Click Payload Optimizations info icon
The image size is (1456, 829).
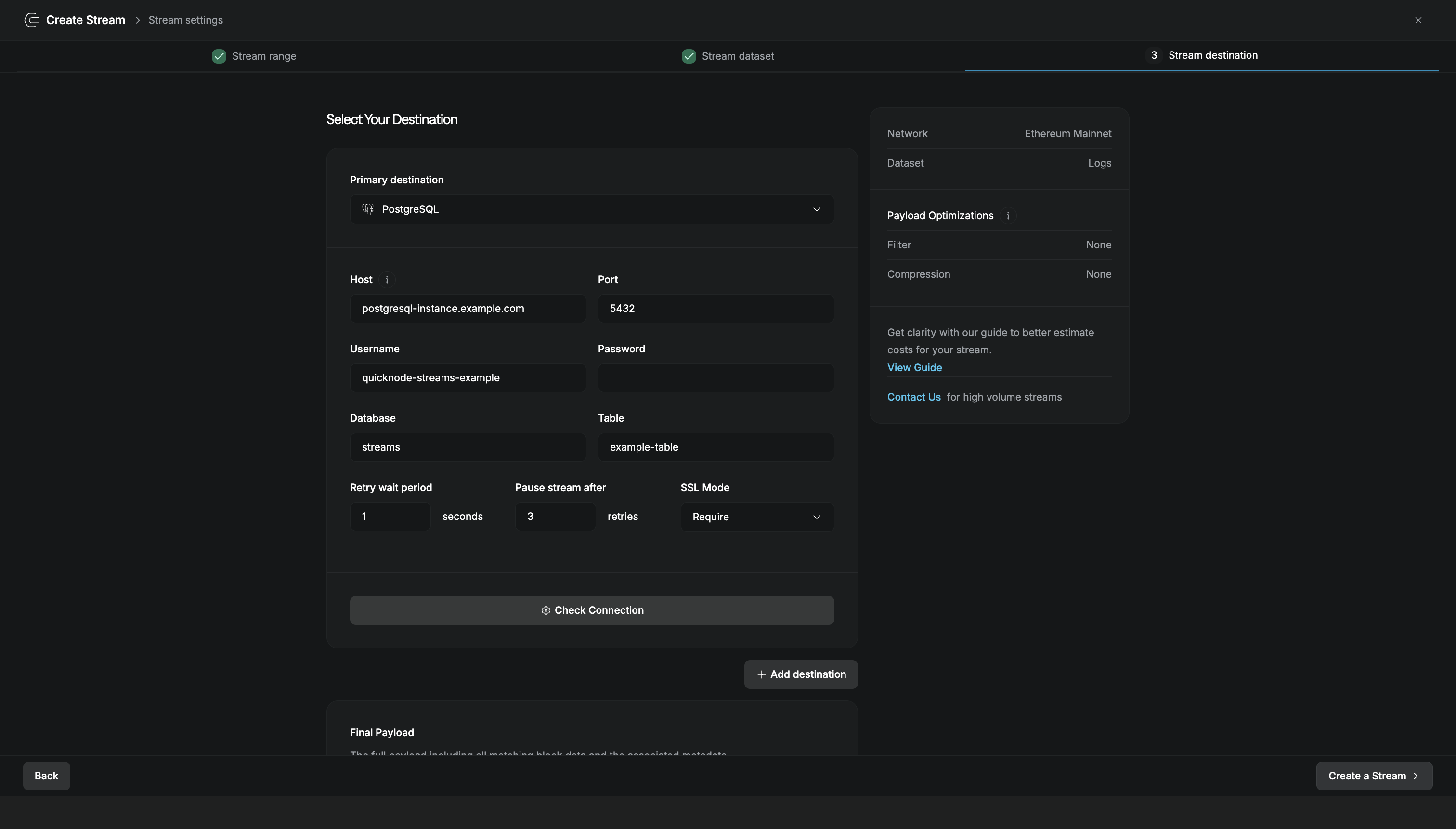pyautogui.click(x=1007, y=216)
